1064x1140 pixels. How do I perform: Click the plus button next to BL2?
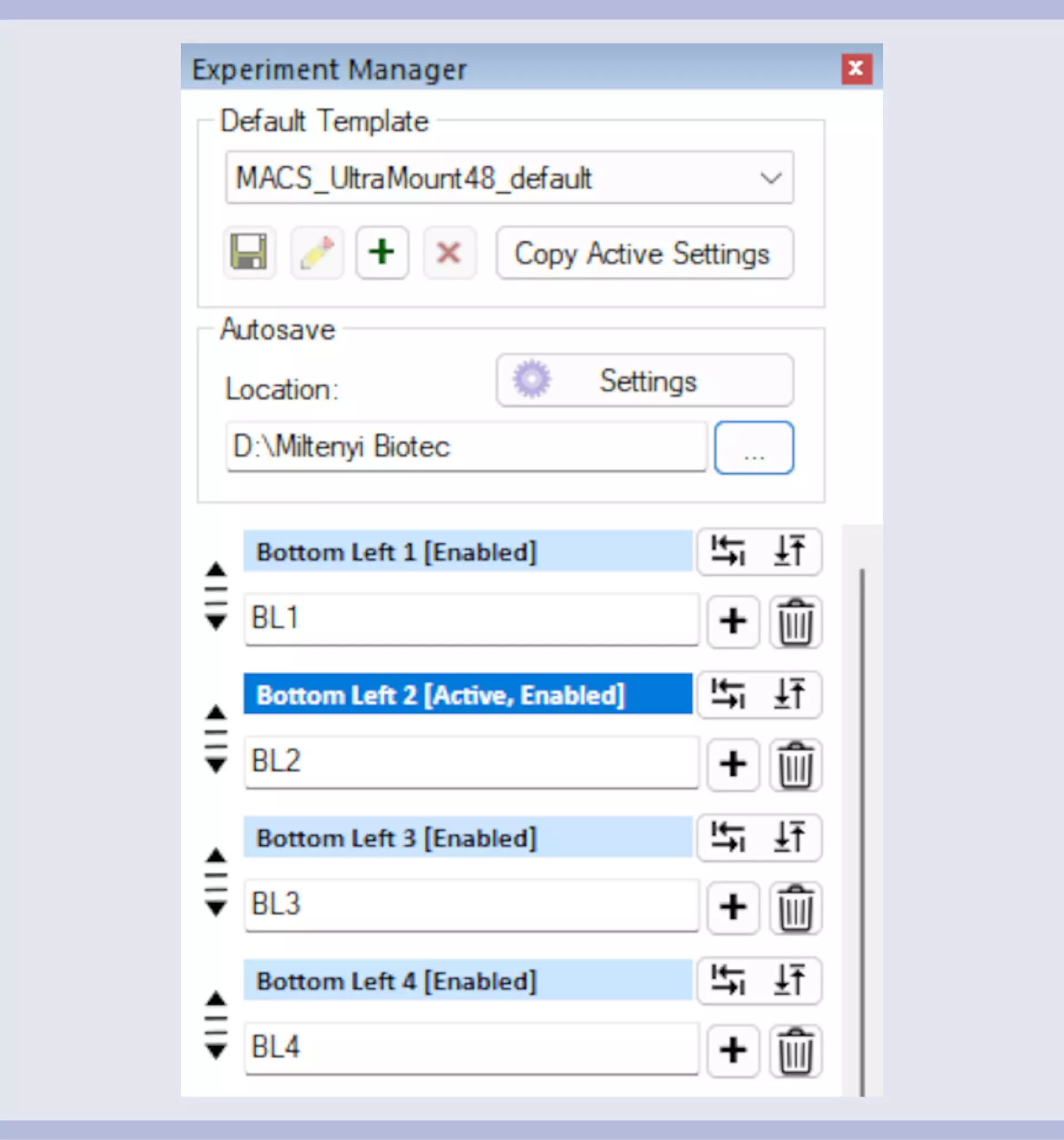click(733, 765)
